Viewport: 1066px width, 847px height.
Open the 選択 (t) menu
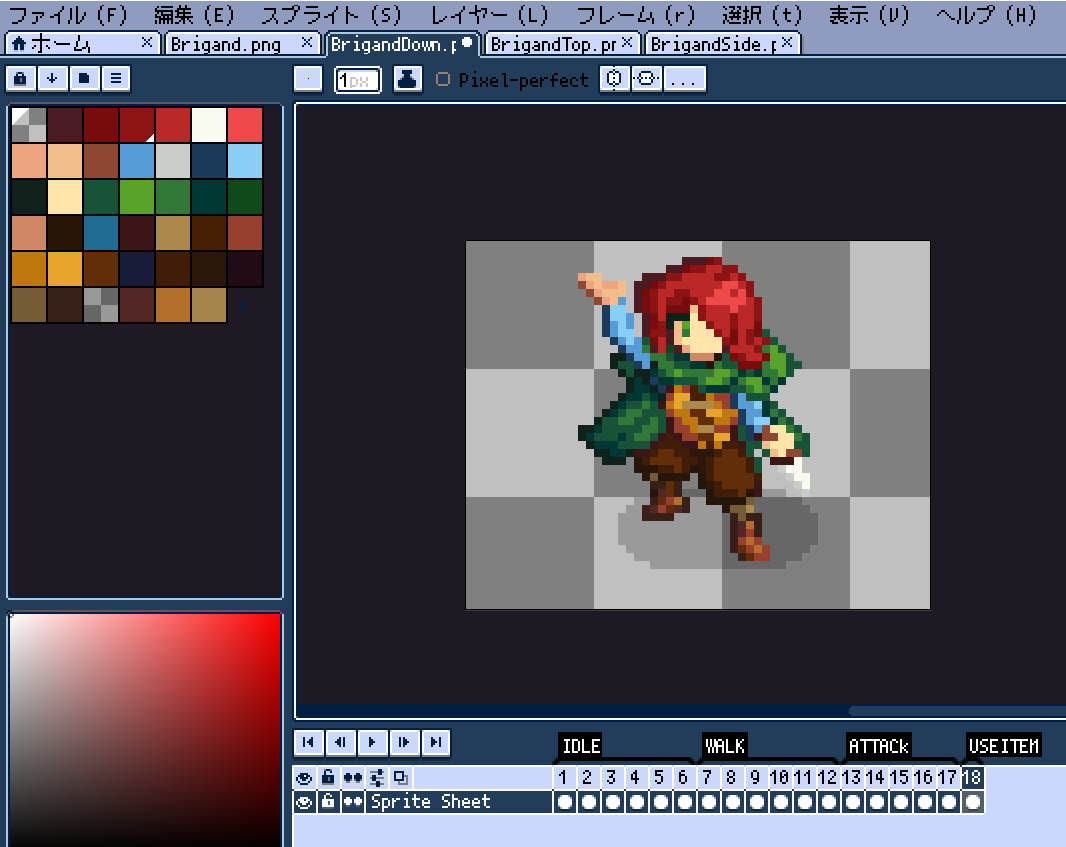[762, 15]
